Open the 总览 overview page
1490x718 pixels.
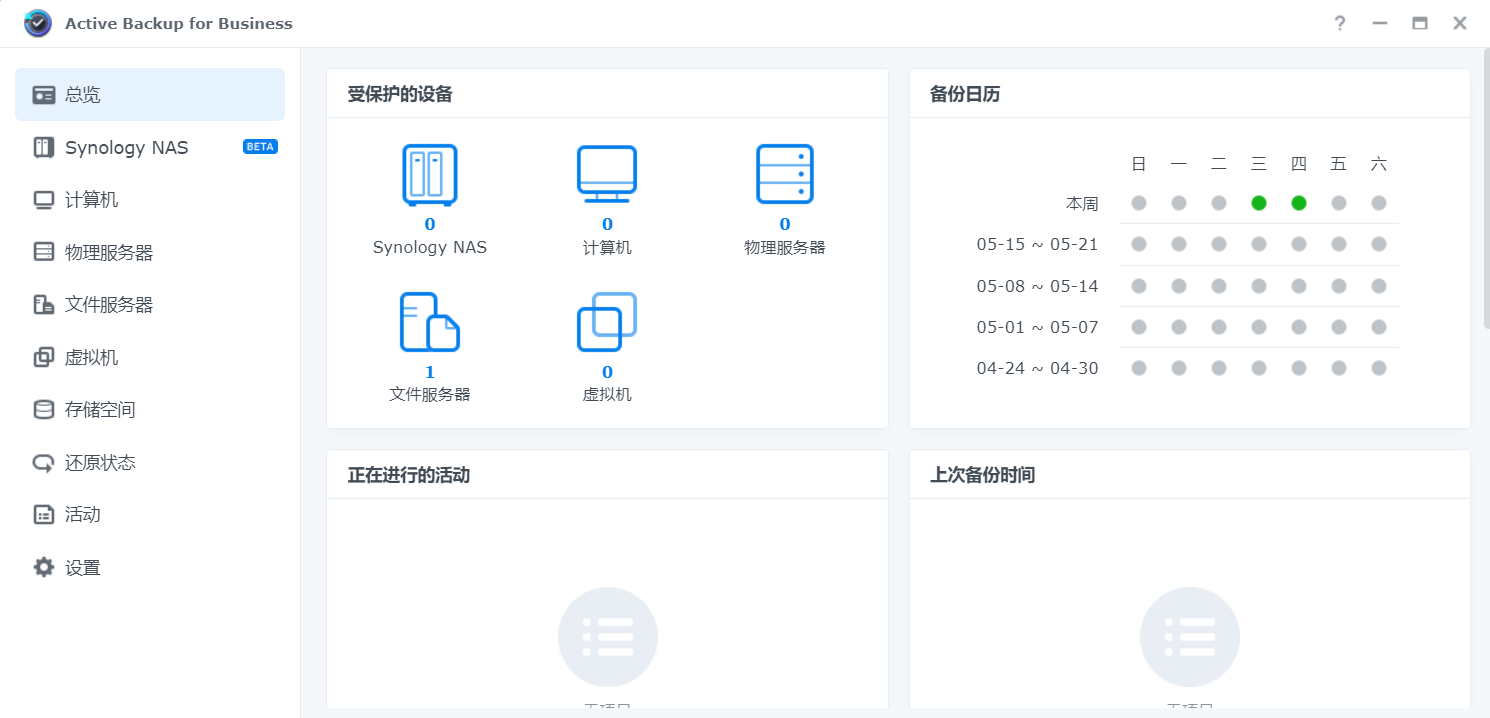point(150,95)
